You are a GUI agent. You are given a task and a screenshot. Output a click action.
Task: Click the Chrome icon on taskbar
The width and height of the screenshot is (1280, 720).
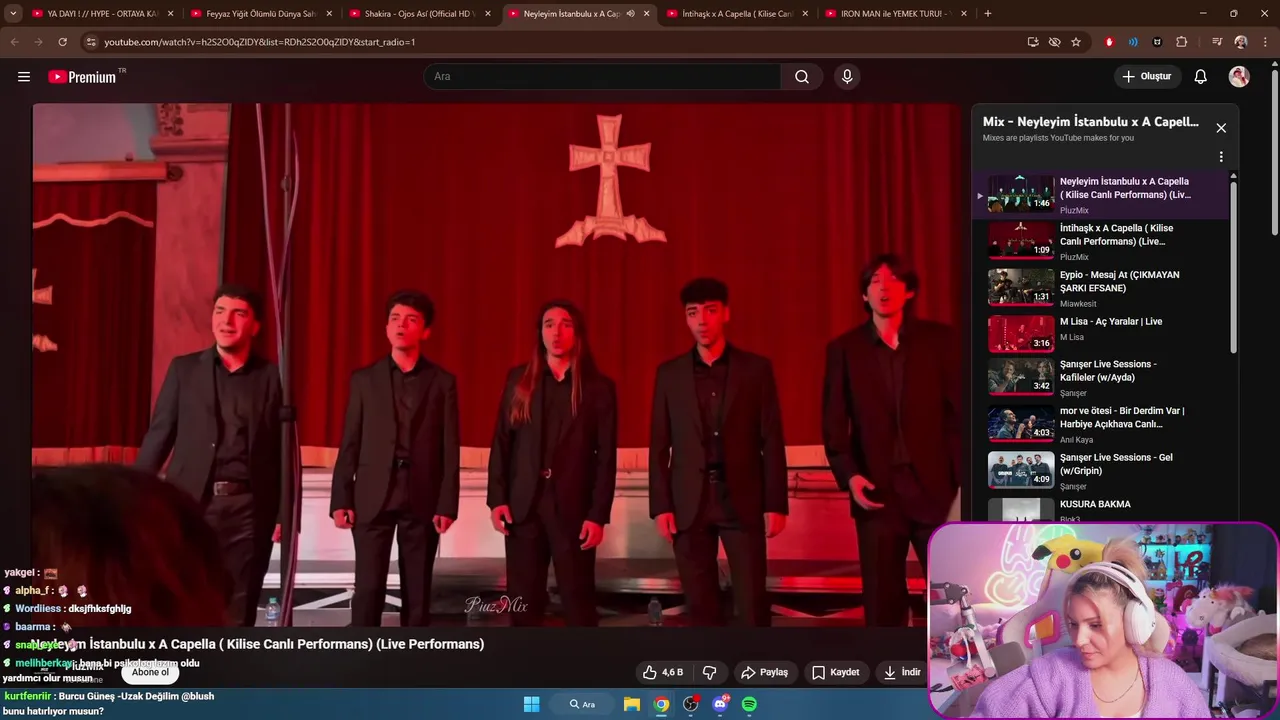click(661, 704)
